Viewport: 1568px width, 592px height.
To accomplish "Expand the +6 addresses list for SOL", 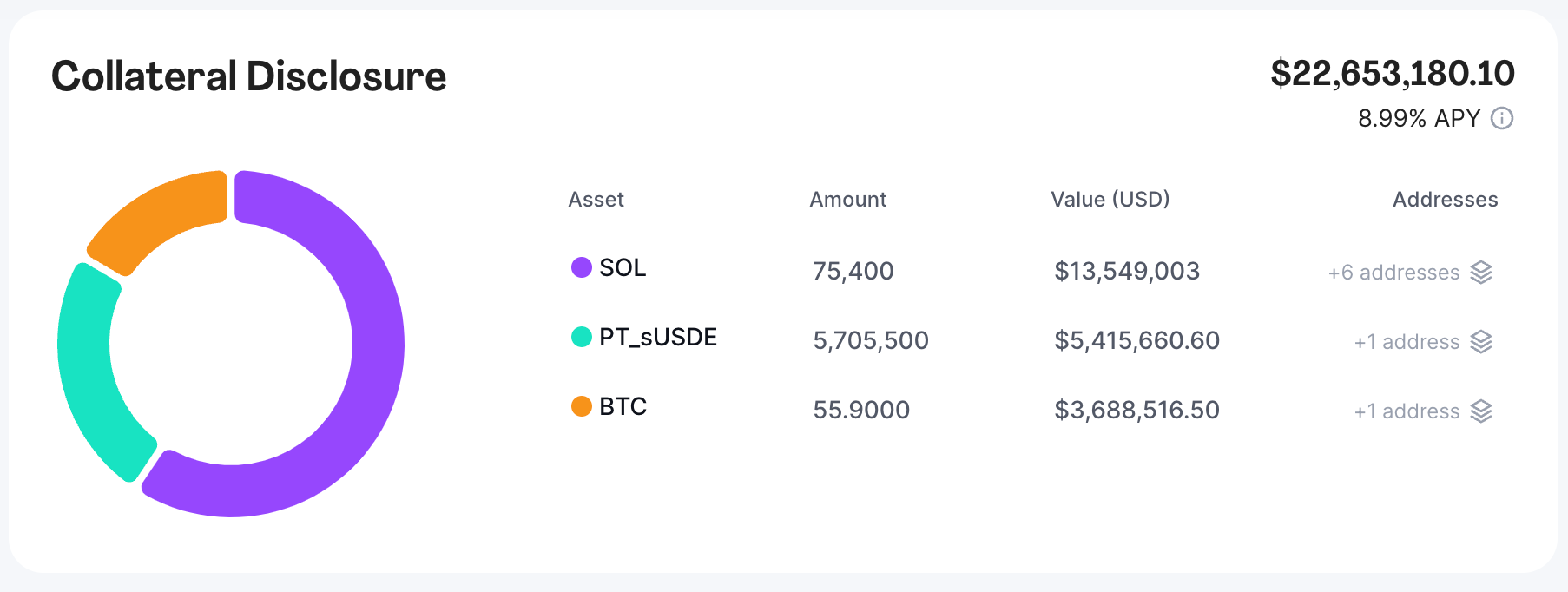I will (1393, 273).
